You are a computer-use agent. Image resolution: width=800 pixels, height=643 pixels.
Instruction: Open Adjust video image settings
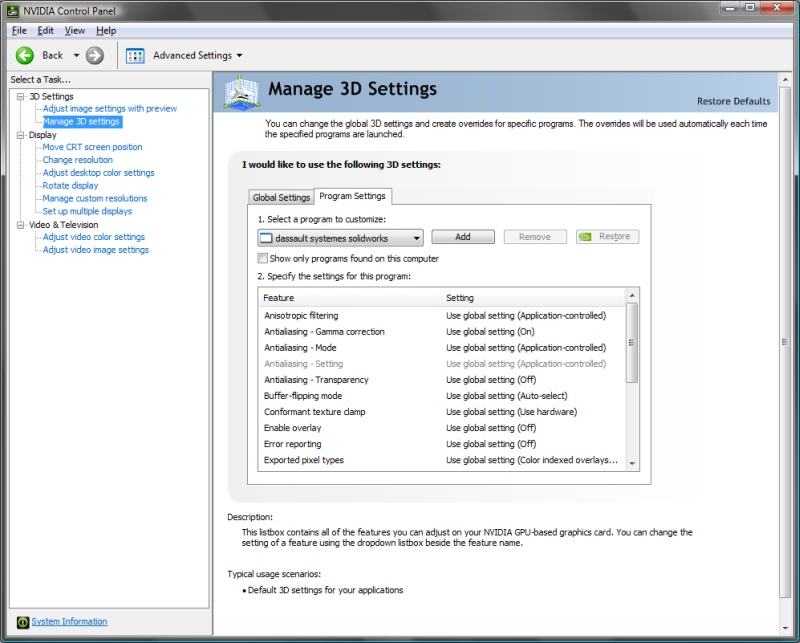96,250
